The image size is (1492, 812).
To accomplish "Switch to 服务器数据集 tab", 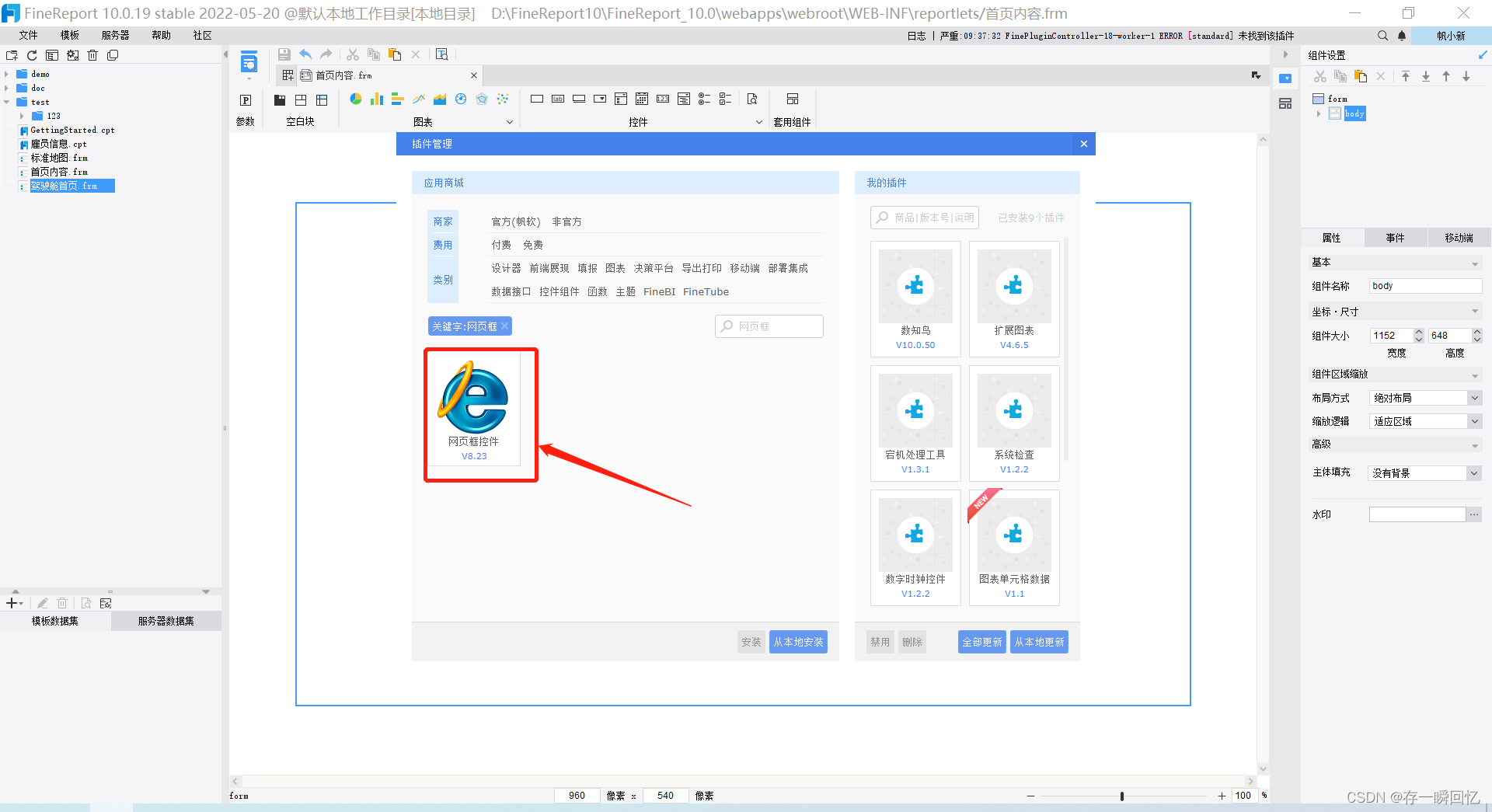I will (x=166, y=621).
